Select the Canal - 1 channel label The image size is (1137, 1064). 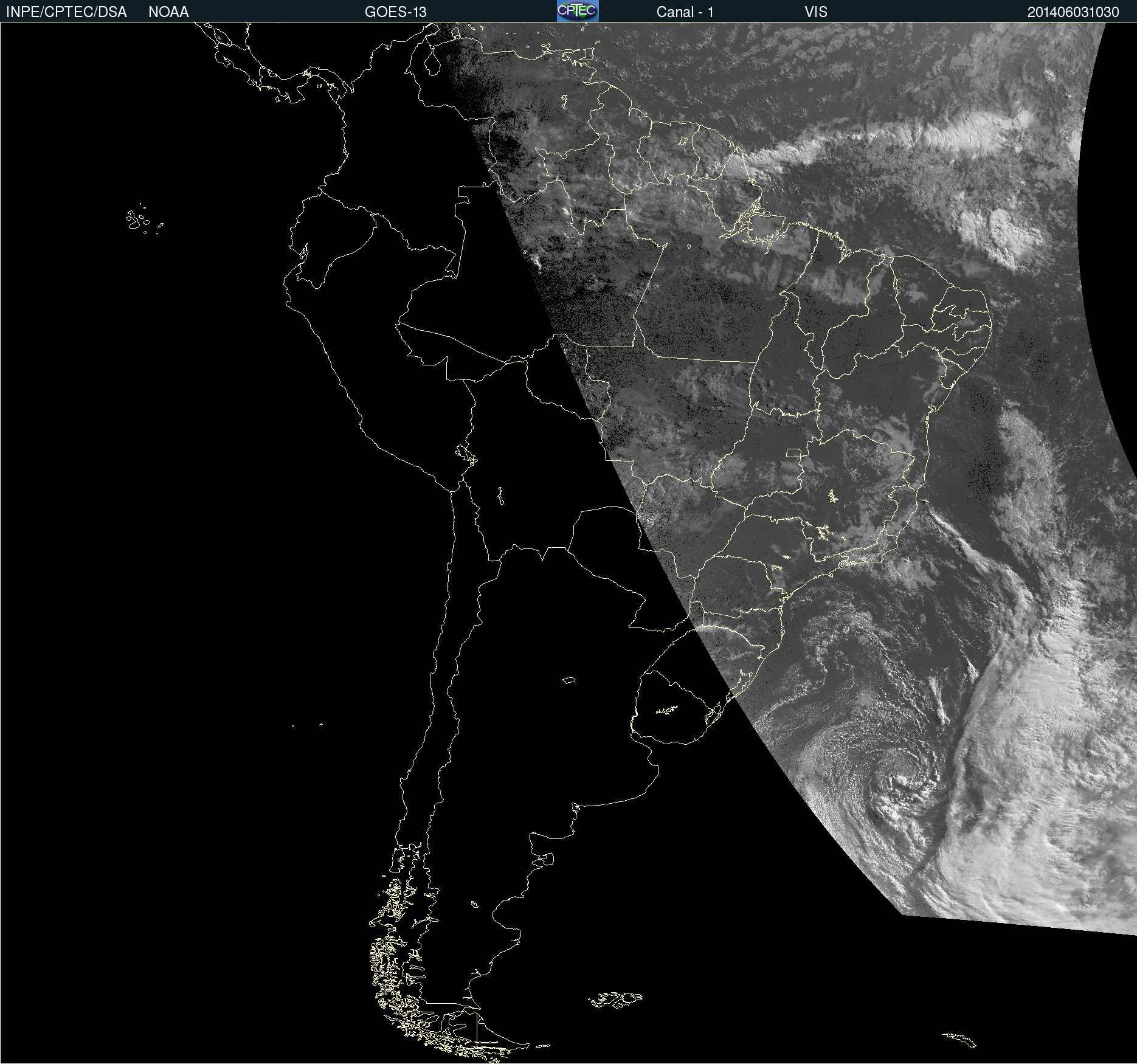pos(685,12)
